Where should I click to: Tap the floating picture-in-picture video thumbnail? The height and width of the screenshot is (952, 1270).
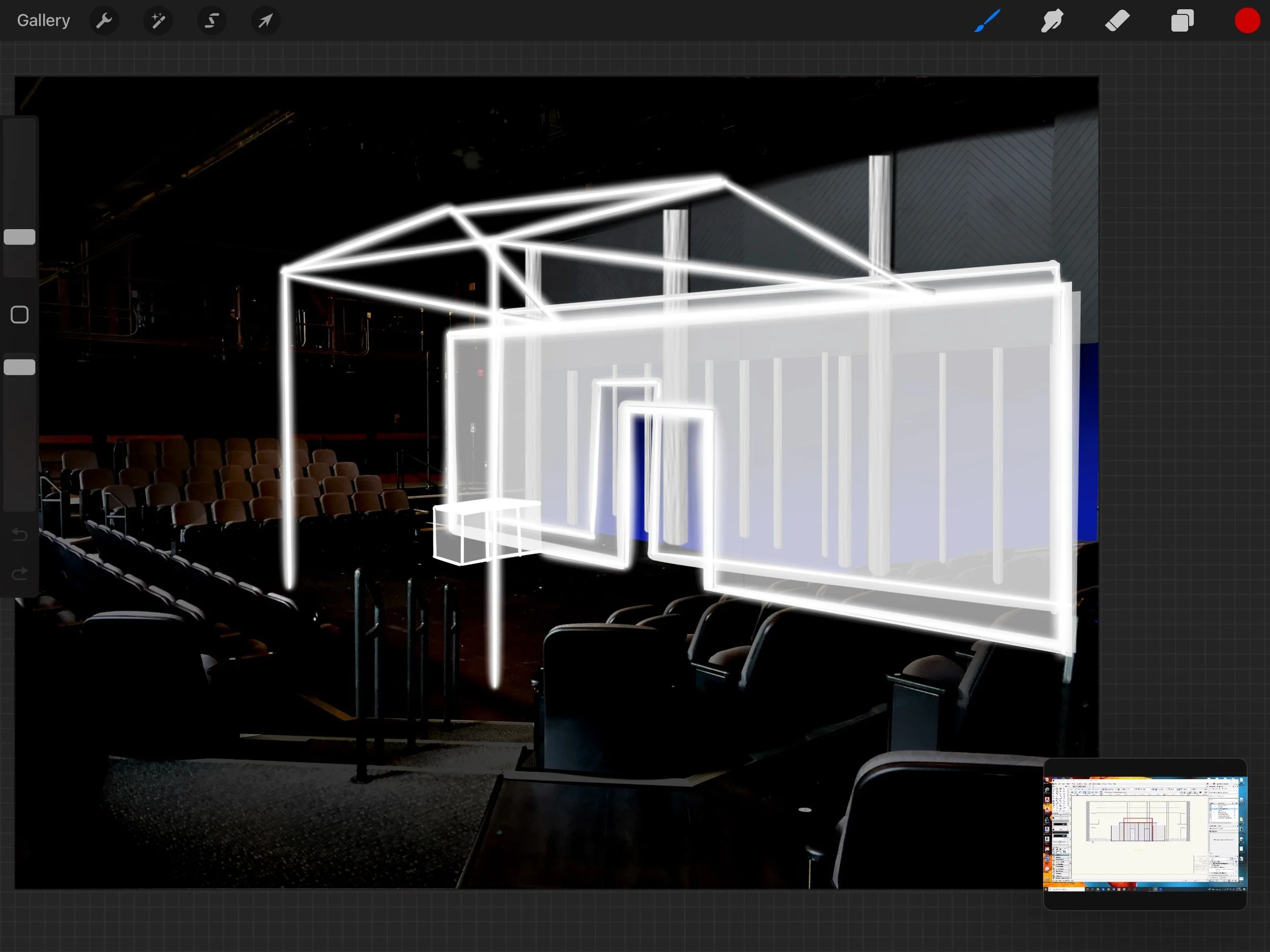[1145, 834]
